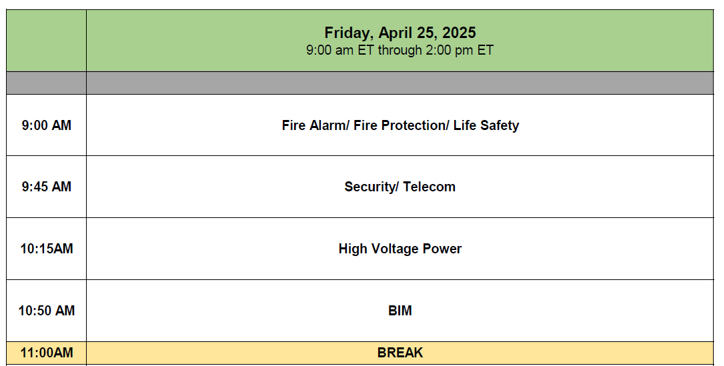Click the '9:00 am ET through 2:00 pm ET' subtitle
724x366 pixels.
click(x=400, y=50)
